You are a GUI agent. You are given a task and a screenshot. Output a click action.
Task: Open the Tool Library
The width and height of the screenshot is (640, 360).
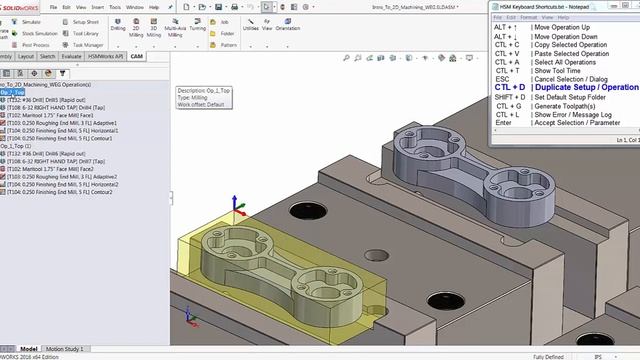point(81,33)
